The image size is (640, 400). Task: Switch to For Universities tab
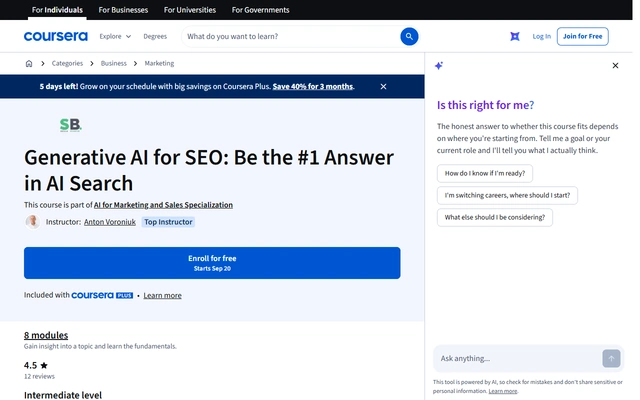click(190, 10)
